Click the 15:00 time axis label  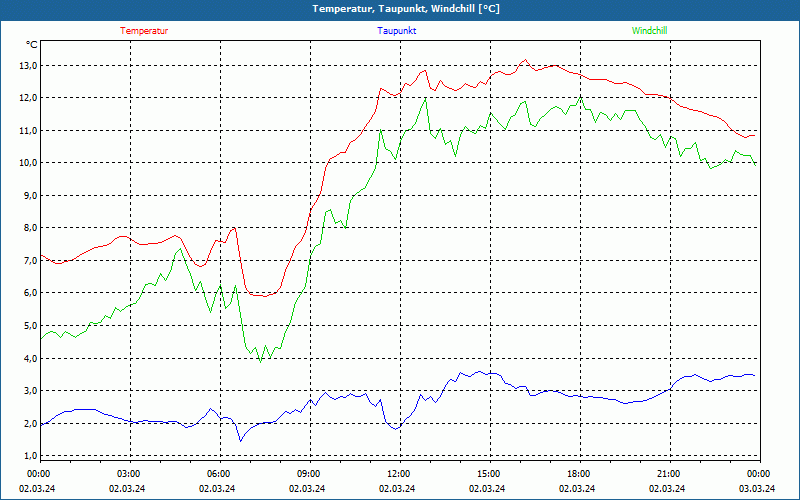click(x=488, y=474)
